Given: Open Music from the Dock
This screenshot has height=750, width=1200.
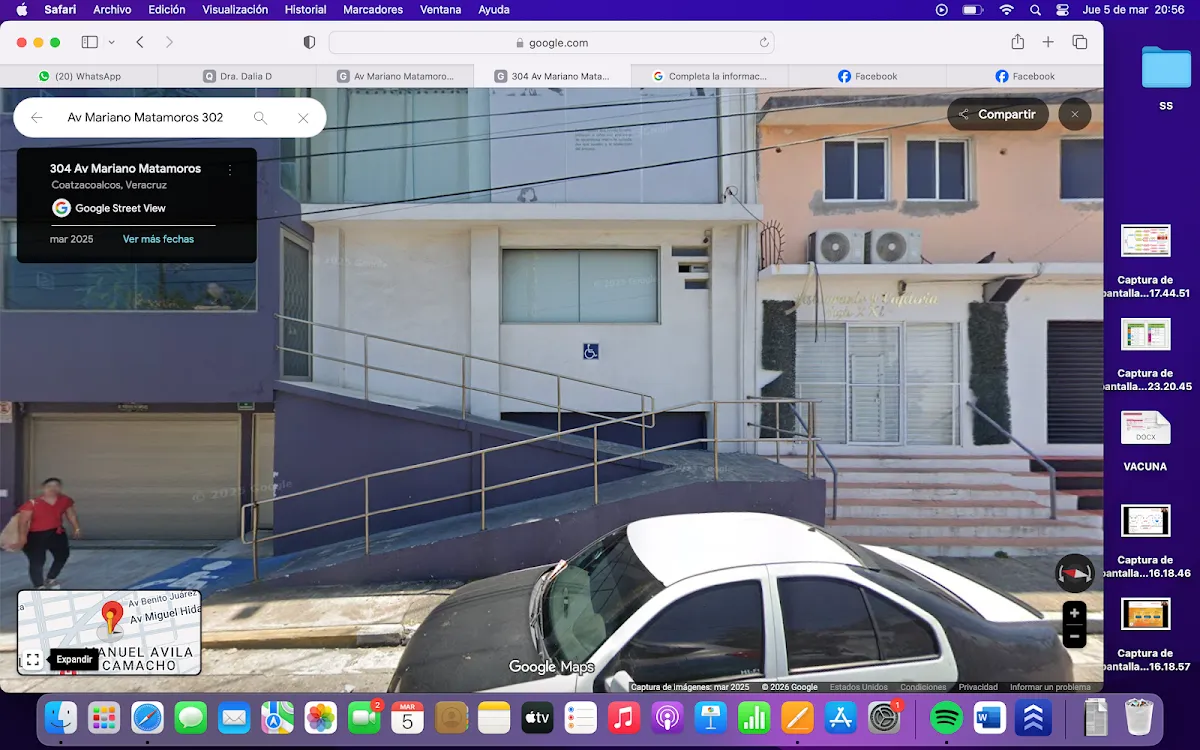Looking at the screenshot, I should click(x=624, y=717).
